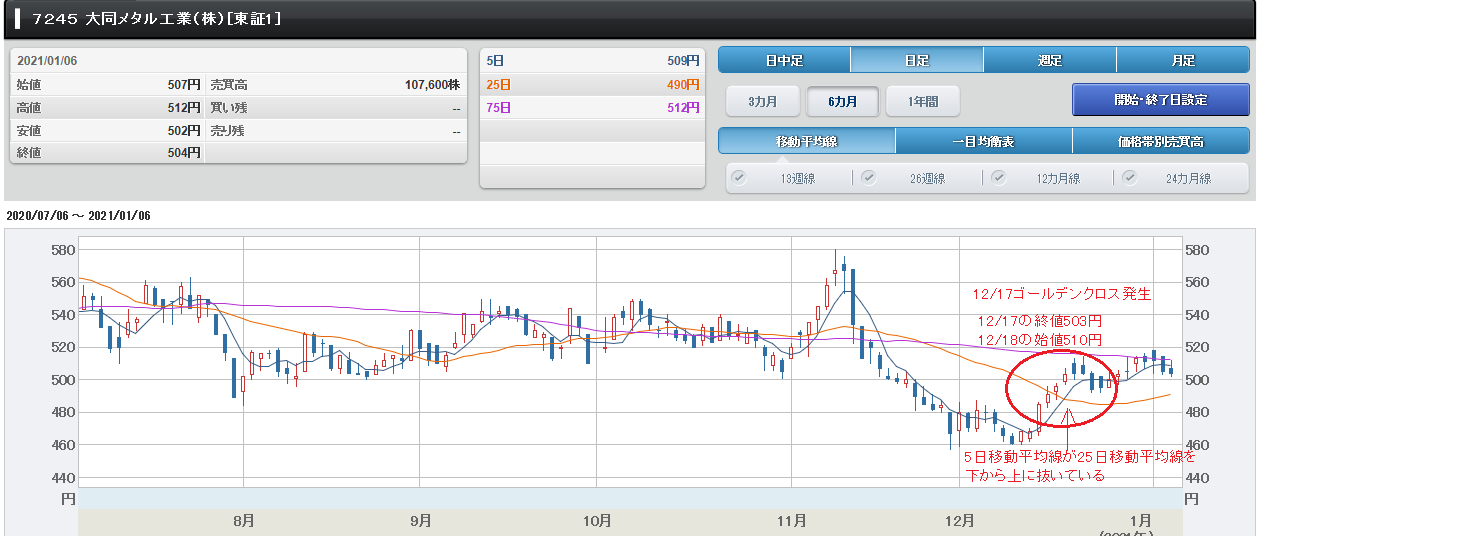
Task: Set the chart range to 3カ月
Action: [x=765, y=101]
